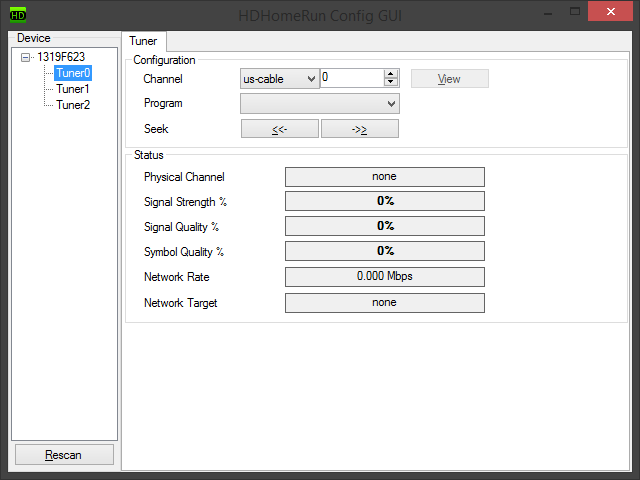This screenshot has width=640, height=480.
Task: Click the HD application icon in title bar
Action: coord(18,15)
